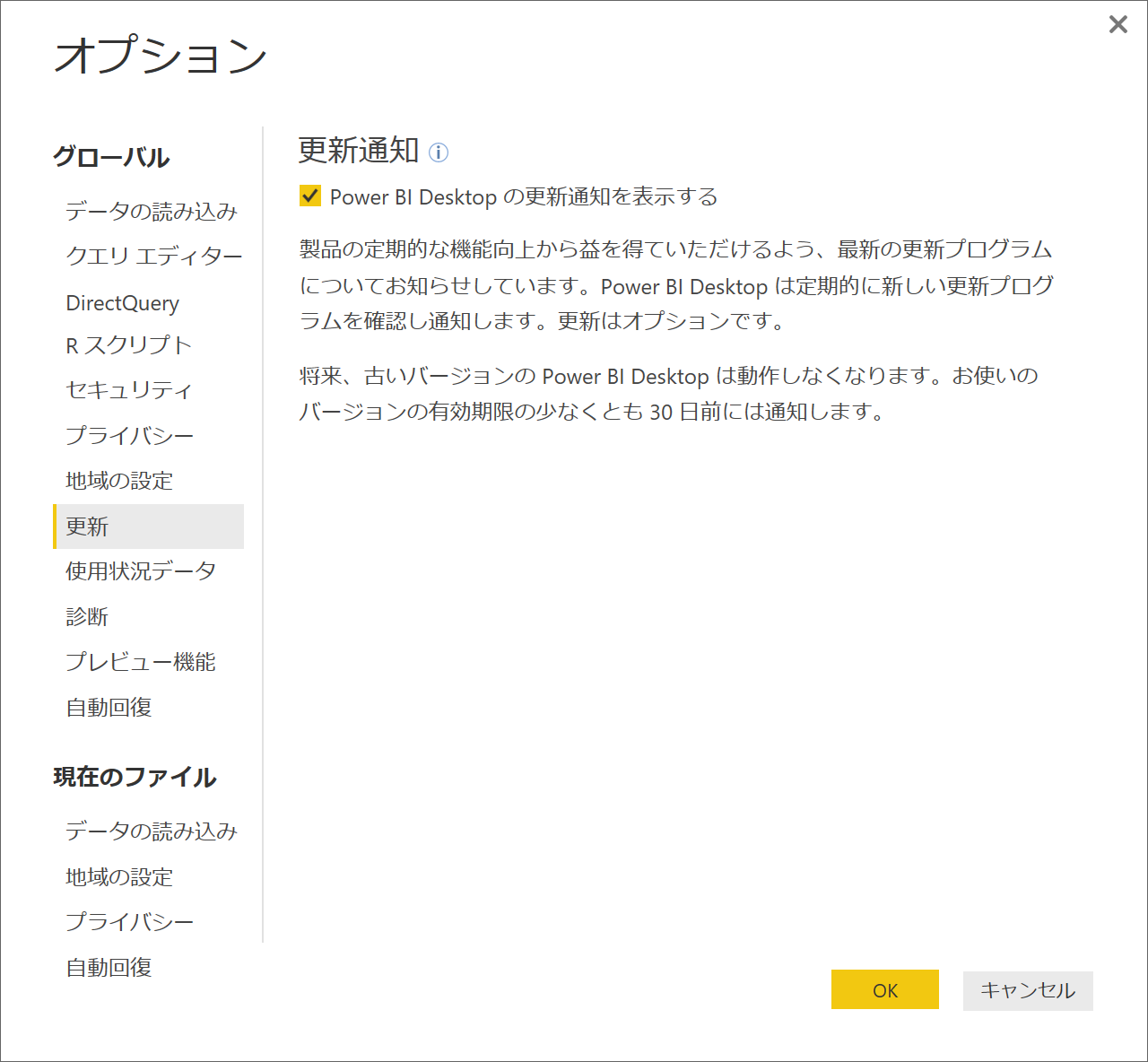Select global 自動回復 under グローバル
This screenshot has height=1062, width=1148.
(x=109, y=708)
